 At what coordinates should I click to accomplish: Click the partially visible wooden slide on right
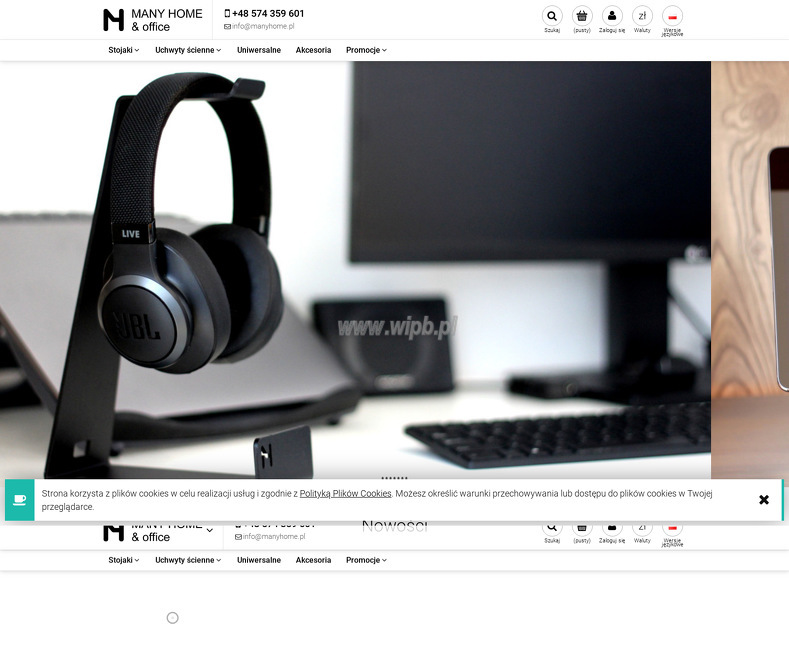(x=750, y=270)
